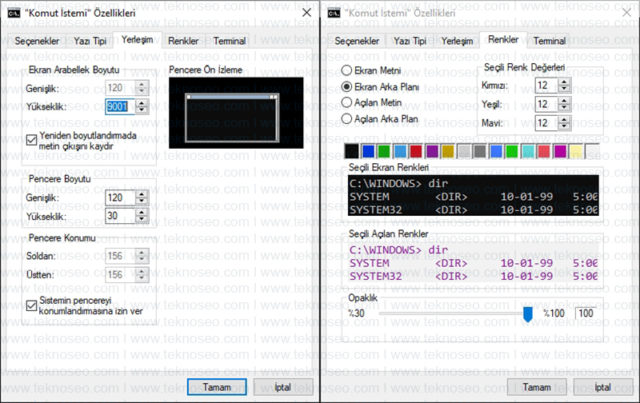Click the Üstten position field showing 156
The height and width of the screenshot is (403, 640).
click(x=121, y=274)
